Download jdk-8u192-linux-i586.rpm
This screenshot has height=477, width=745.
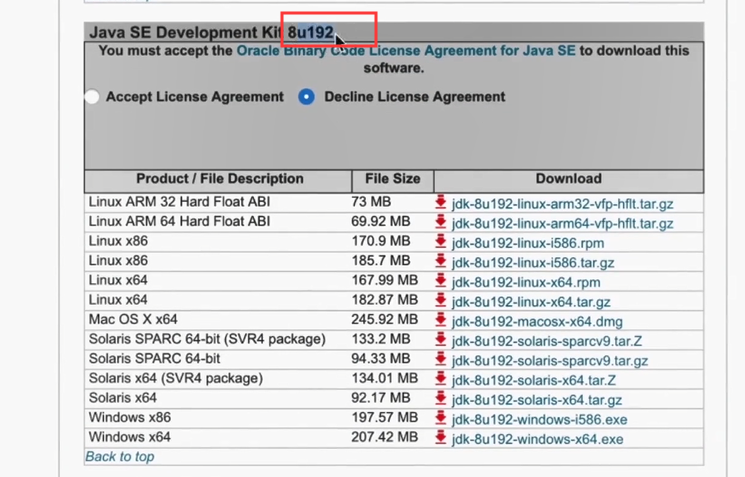tap(528, 243)
